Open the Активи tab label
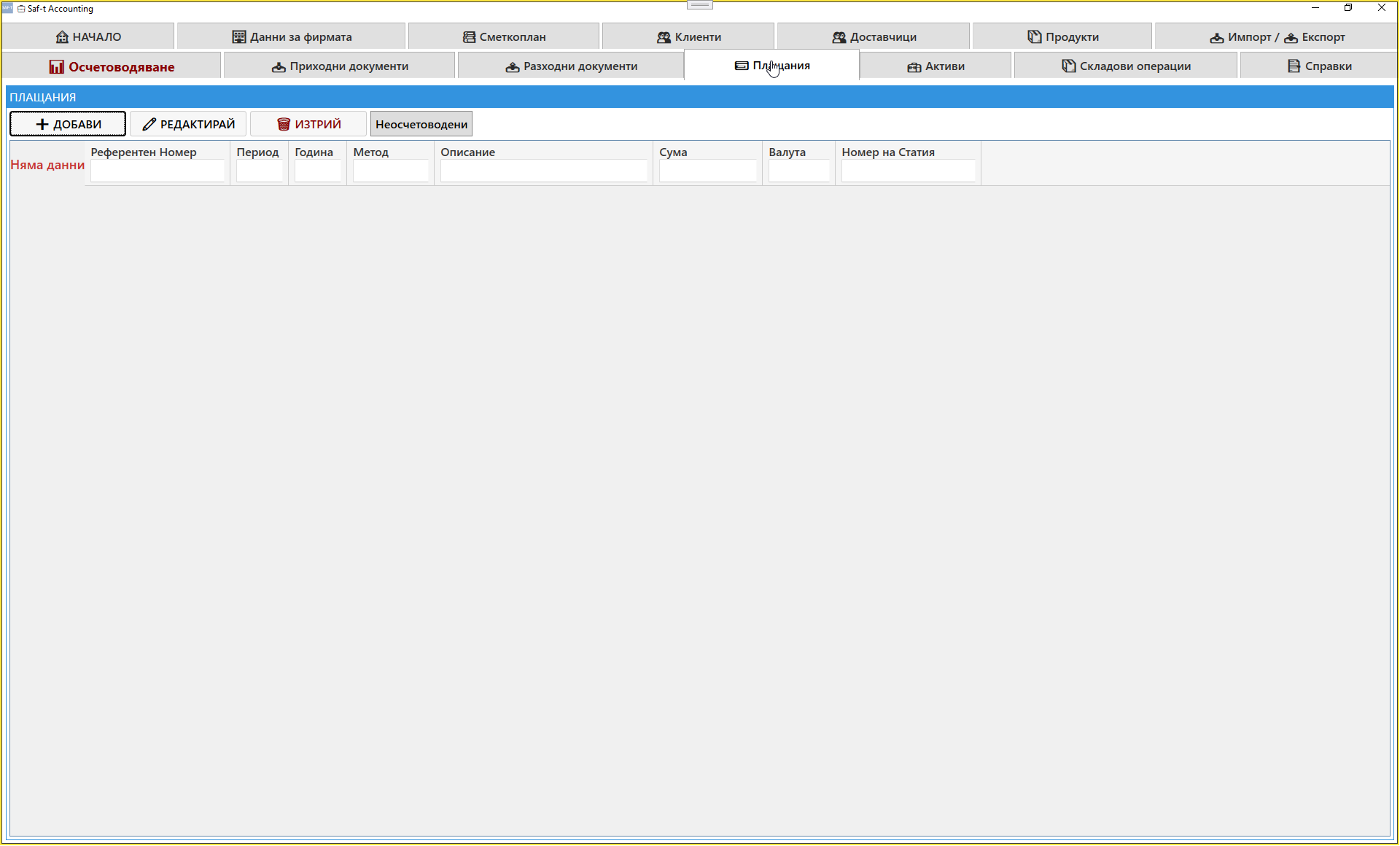The image size is (1400, 846). [945, 66]
